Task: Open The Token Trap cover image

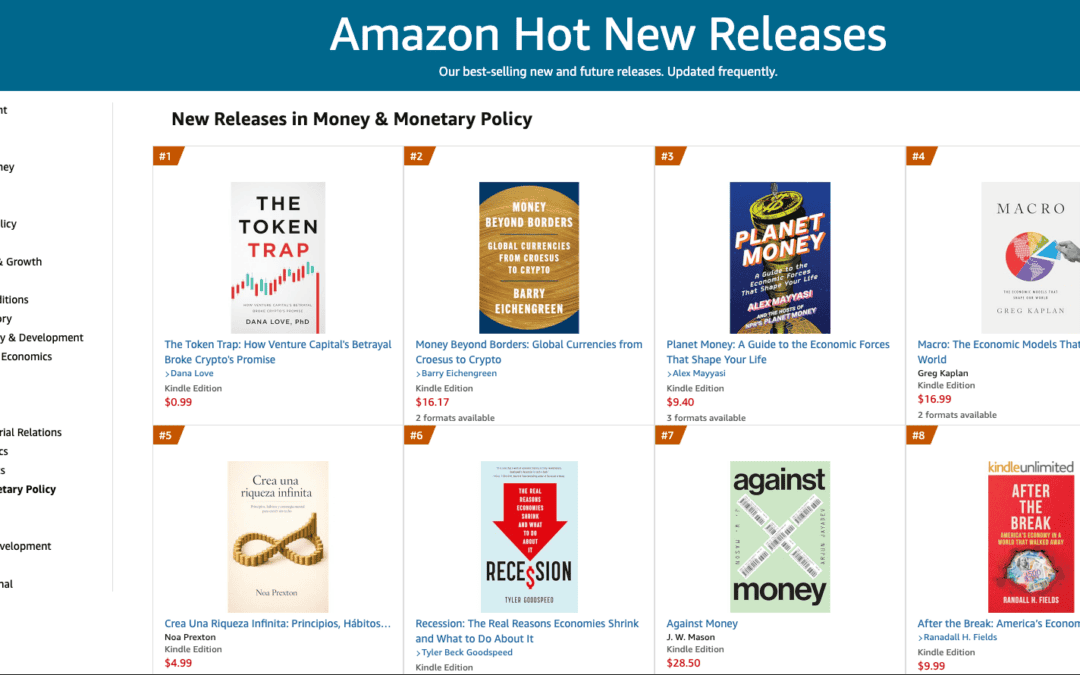Action: click(278, 258)
